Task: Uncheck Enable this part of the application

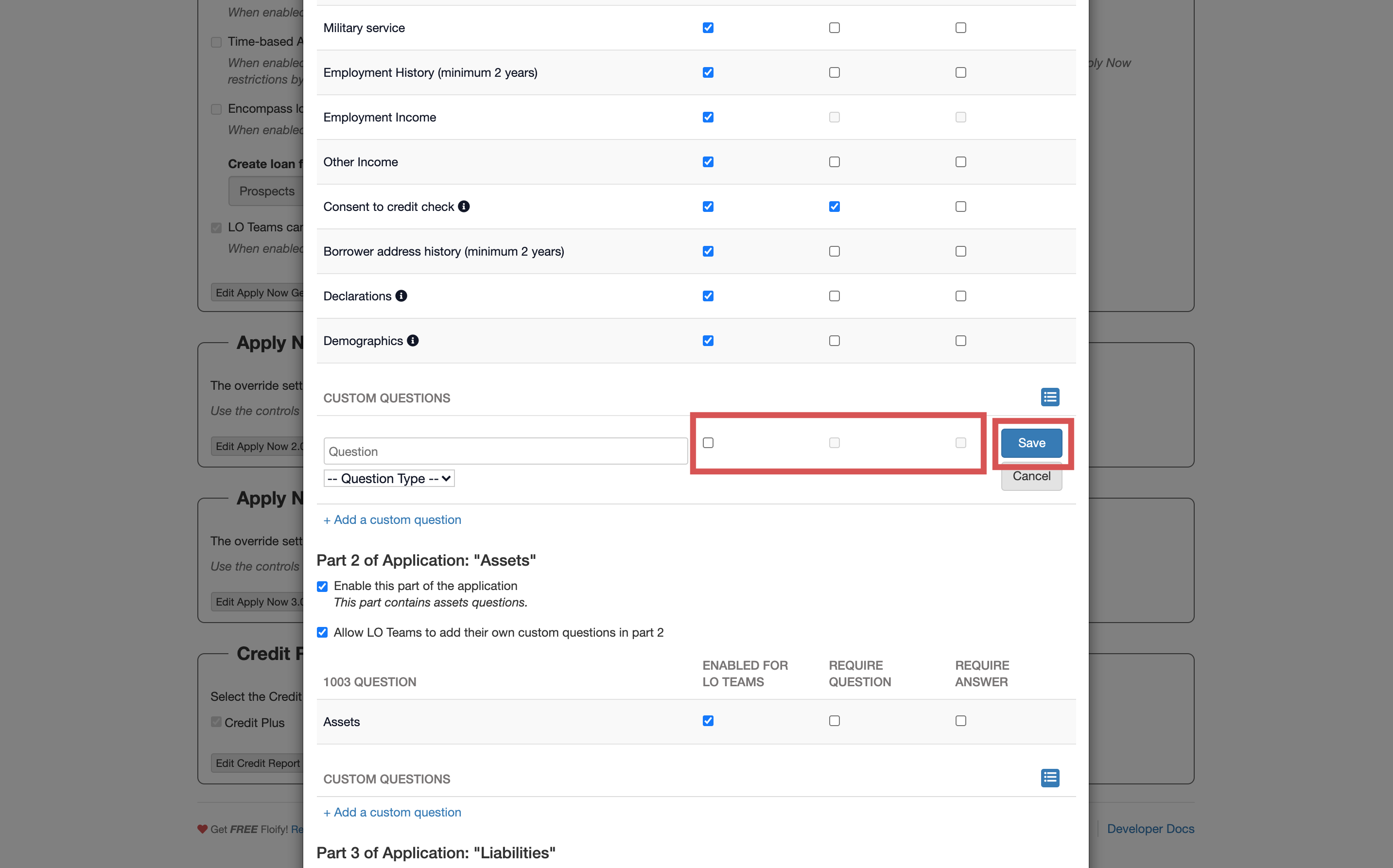Action: pos(322,586)
